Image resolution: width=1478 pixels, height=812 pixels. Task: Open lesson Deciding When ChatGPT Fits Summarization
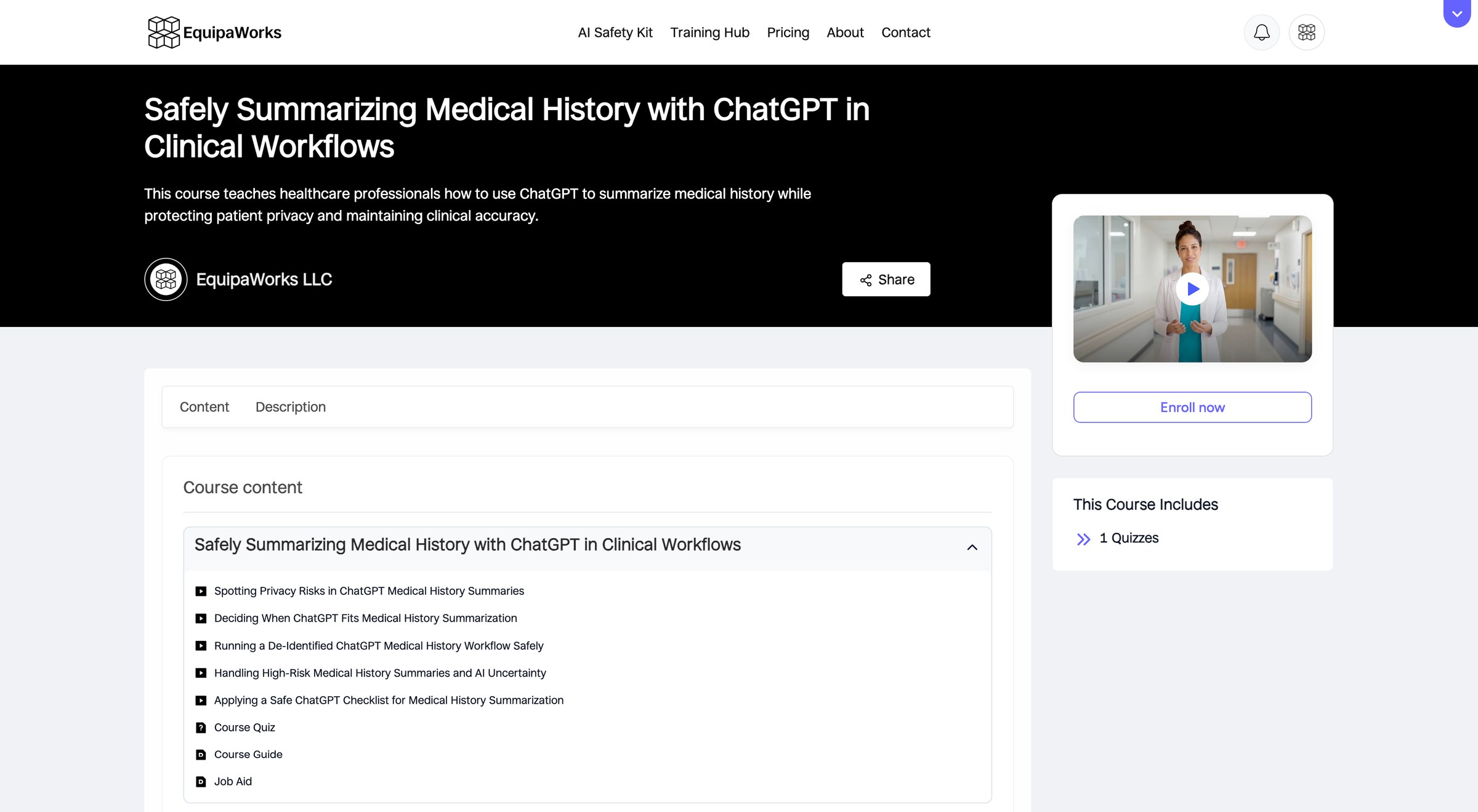click(365, 618)
